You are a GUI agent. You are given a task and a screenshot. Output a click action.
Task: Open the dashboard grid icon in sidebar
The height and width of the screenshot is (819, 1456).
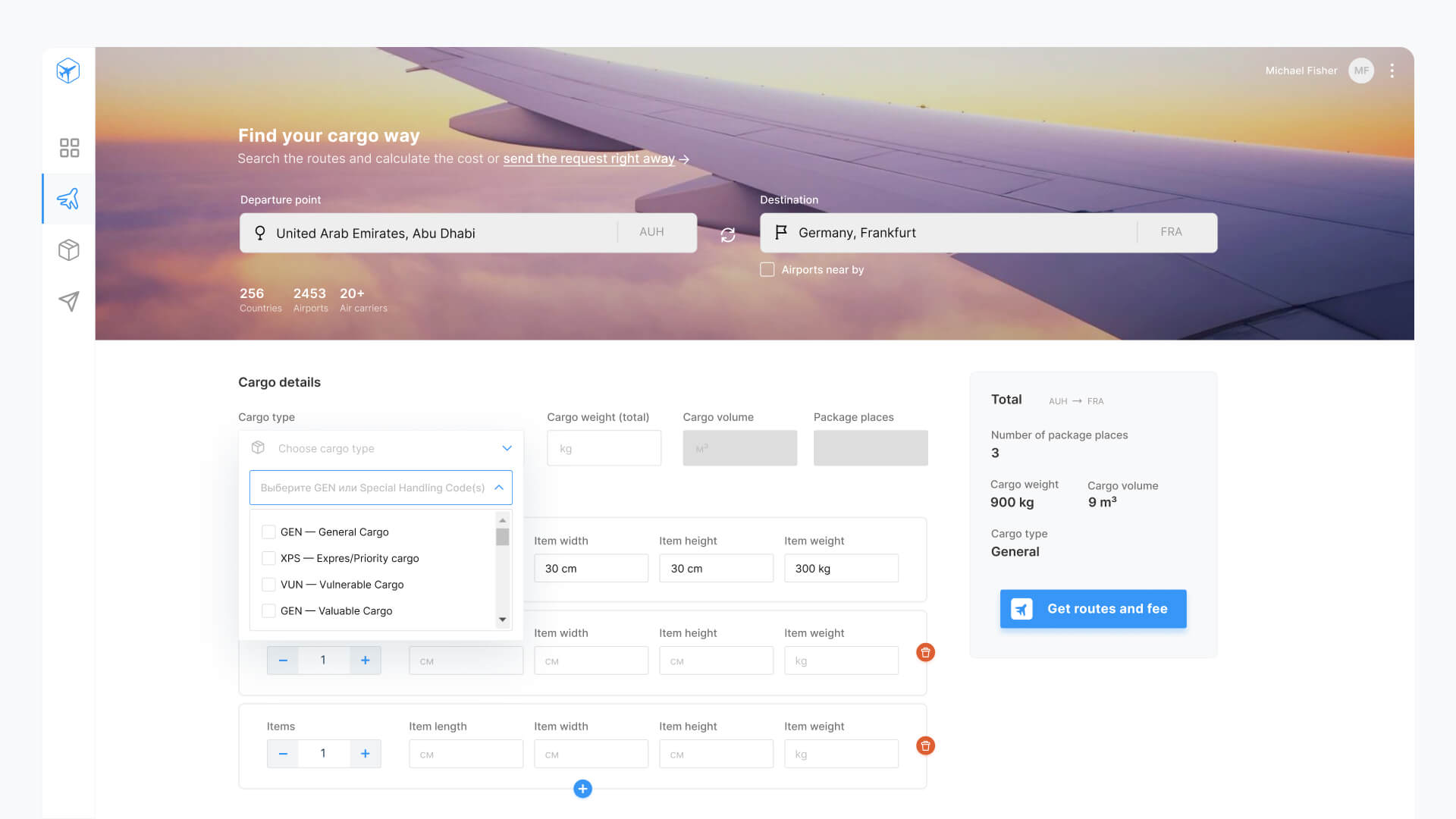click(69, 147)
